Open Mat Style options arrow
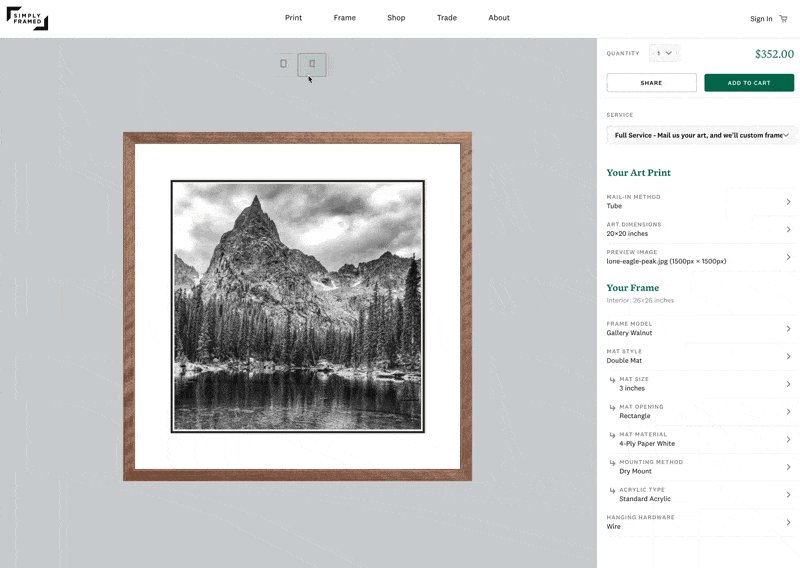This screenshot has height=568, width=800. [x=788, y=356]
